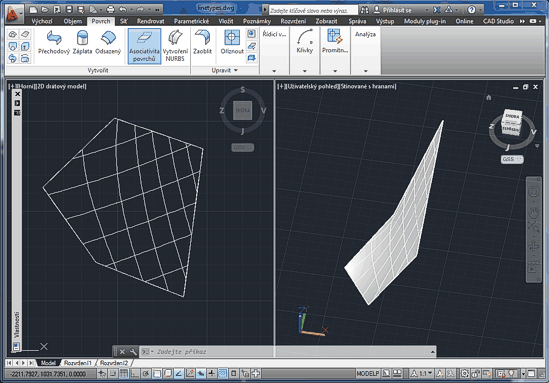Toggle polar tracking in status bar
549x383 pixels.
146,374
